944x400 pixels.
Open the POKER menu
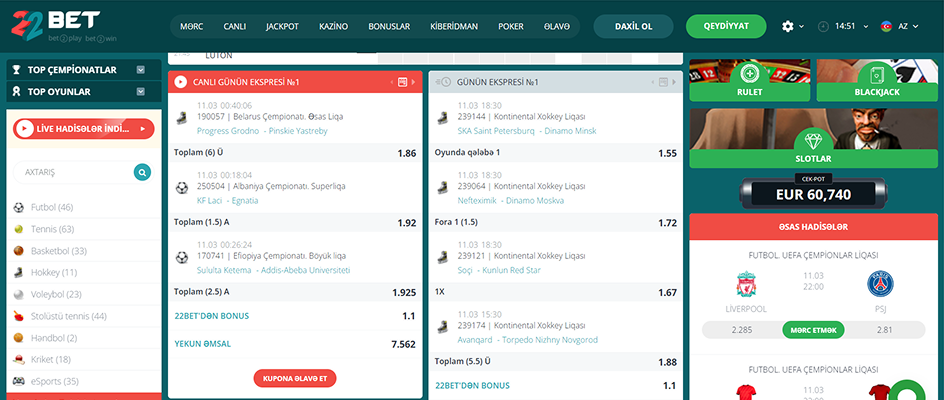click(511, 27)
